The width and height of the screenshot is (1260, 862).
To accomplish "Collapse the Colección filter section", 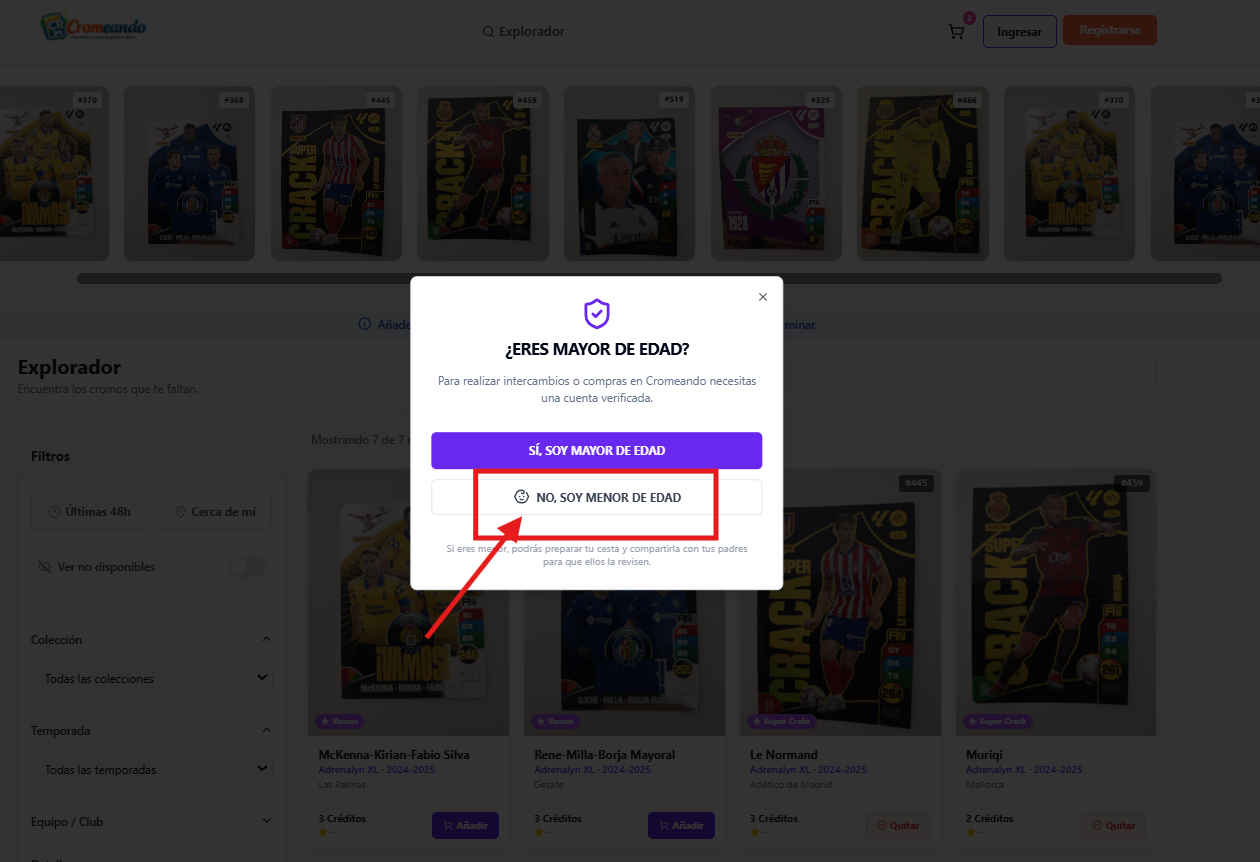I will 266,639.
